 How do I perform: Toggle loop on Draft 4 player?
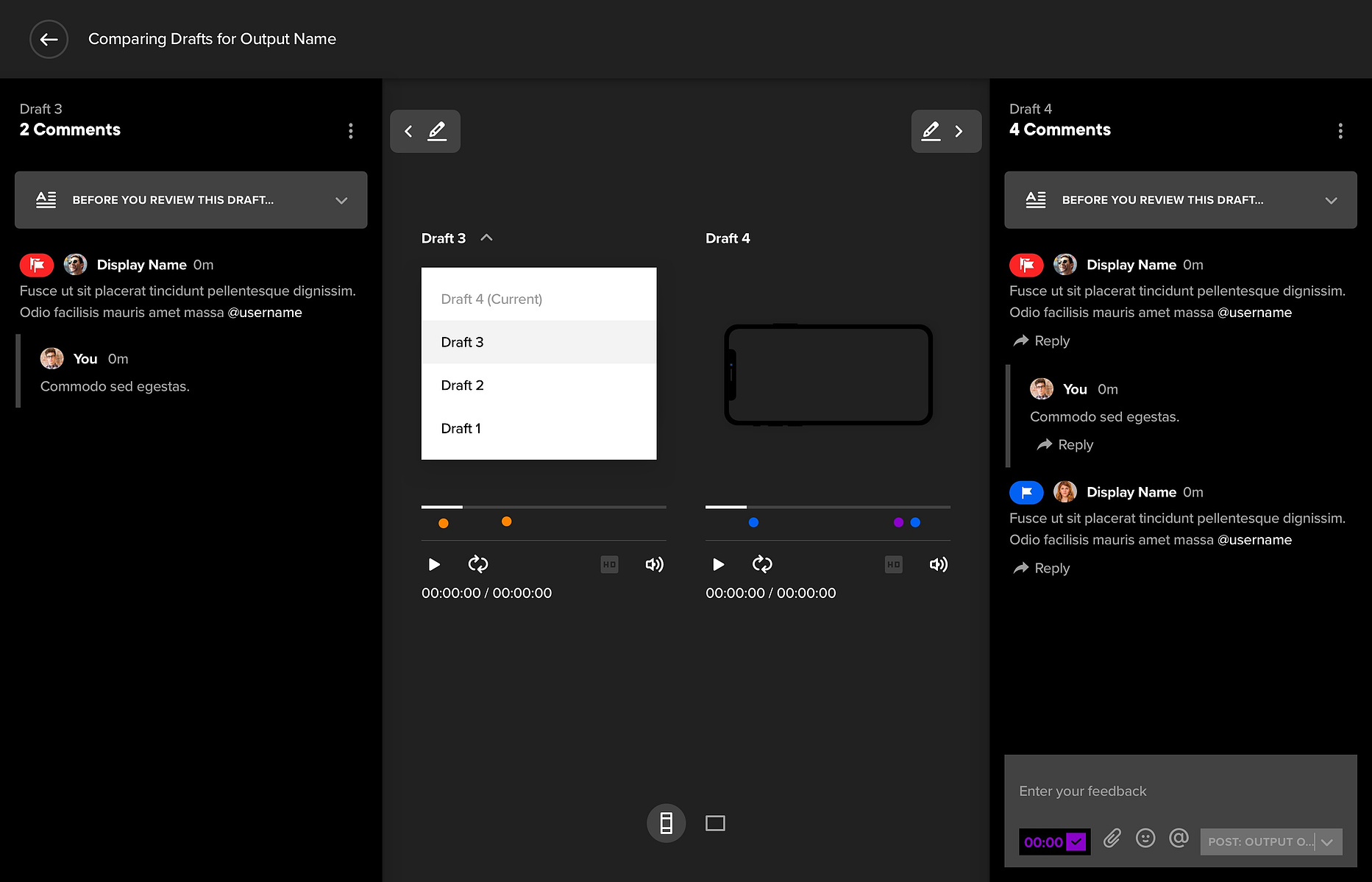click(762, 564)
